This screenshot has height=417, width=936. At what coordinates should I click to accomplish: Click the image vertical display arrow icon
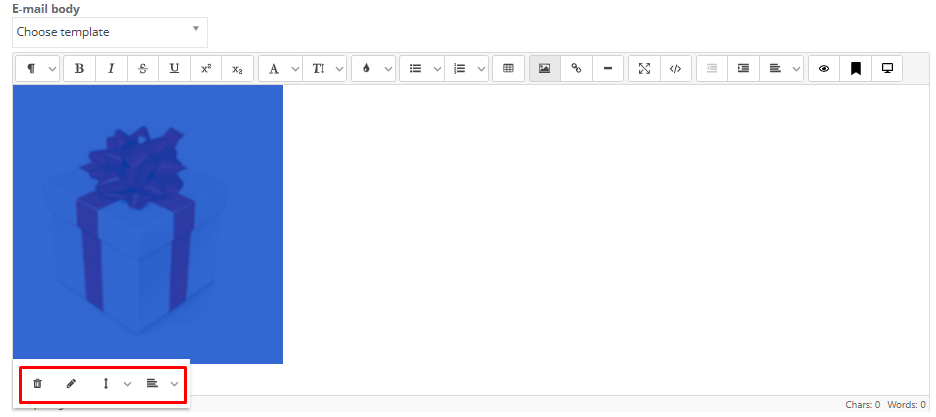[106, 384]
